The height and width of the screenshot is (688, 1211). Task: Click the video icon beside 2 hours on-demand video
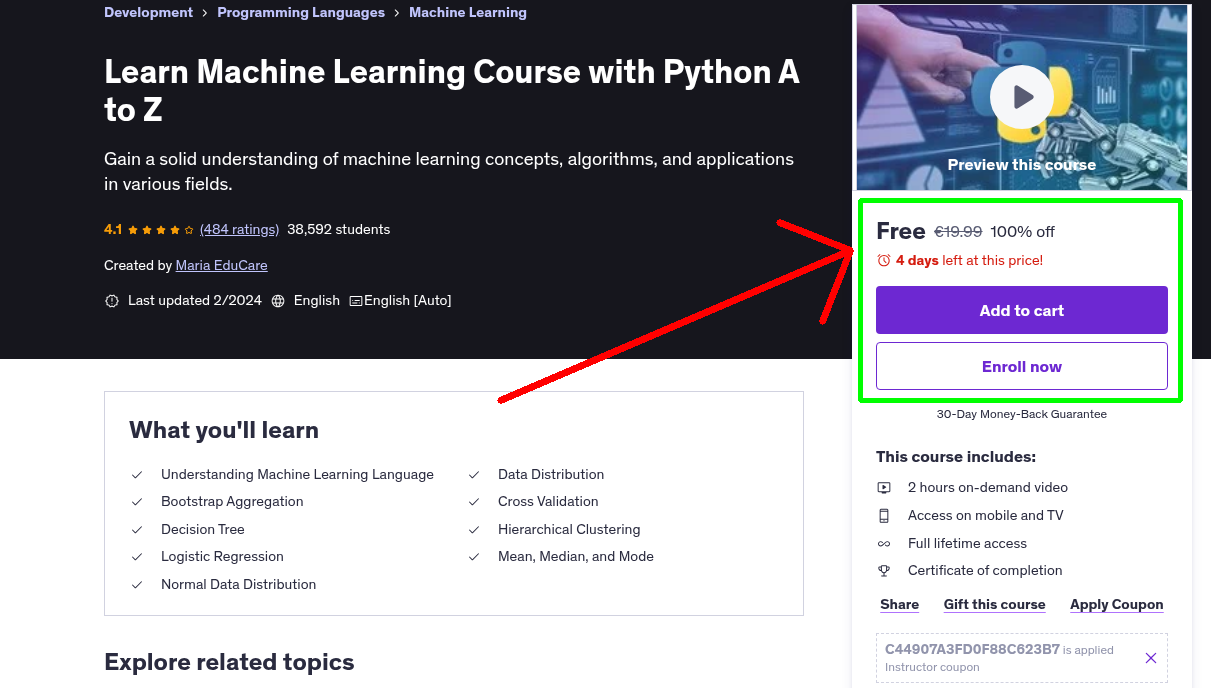tap(884, 488)
